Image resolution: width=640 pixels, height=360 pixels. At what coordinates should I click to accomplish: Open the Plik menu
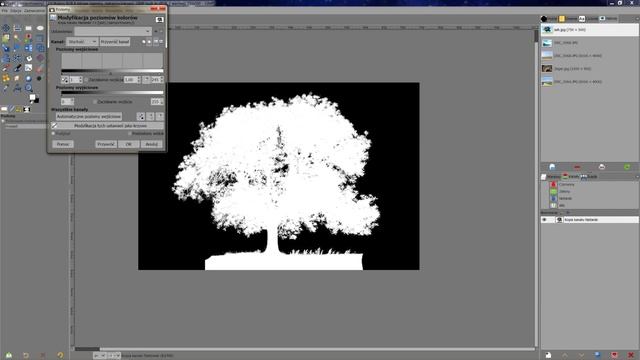pos(4,11)
